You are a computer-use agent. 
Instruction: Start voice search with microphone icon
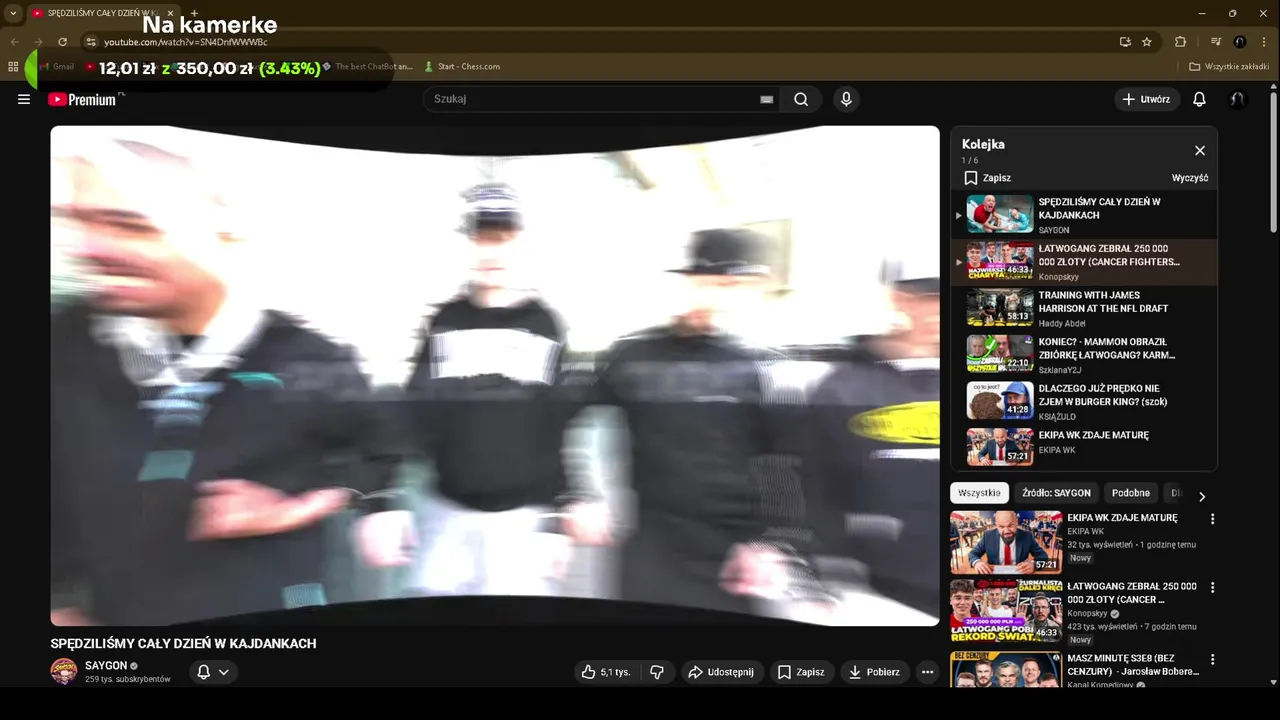click(846, 99)
